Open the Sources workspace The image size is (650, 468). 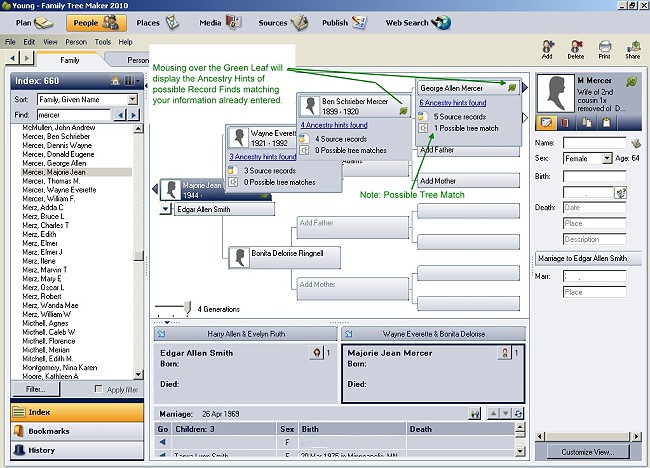[283, 23]
